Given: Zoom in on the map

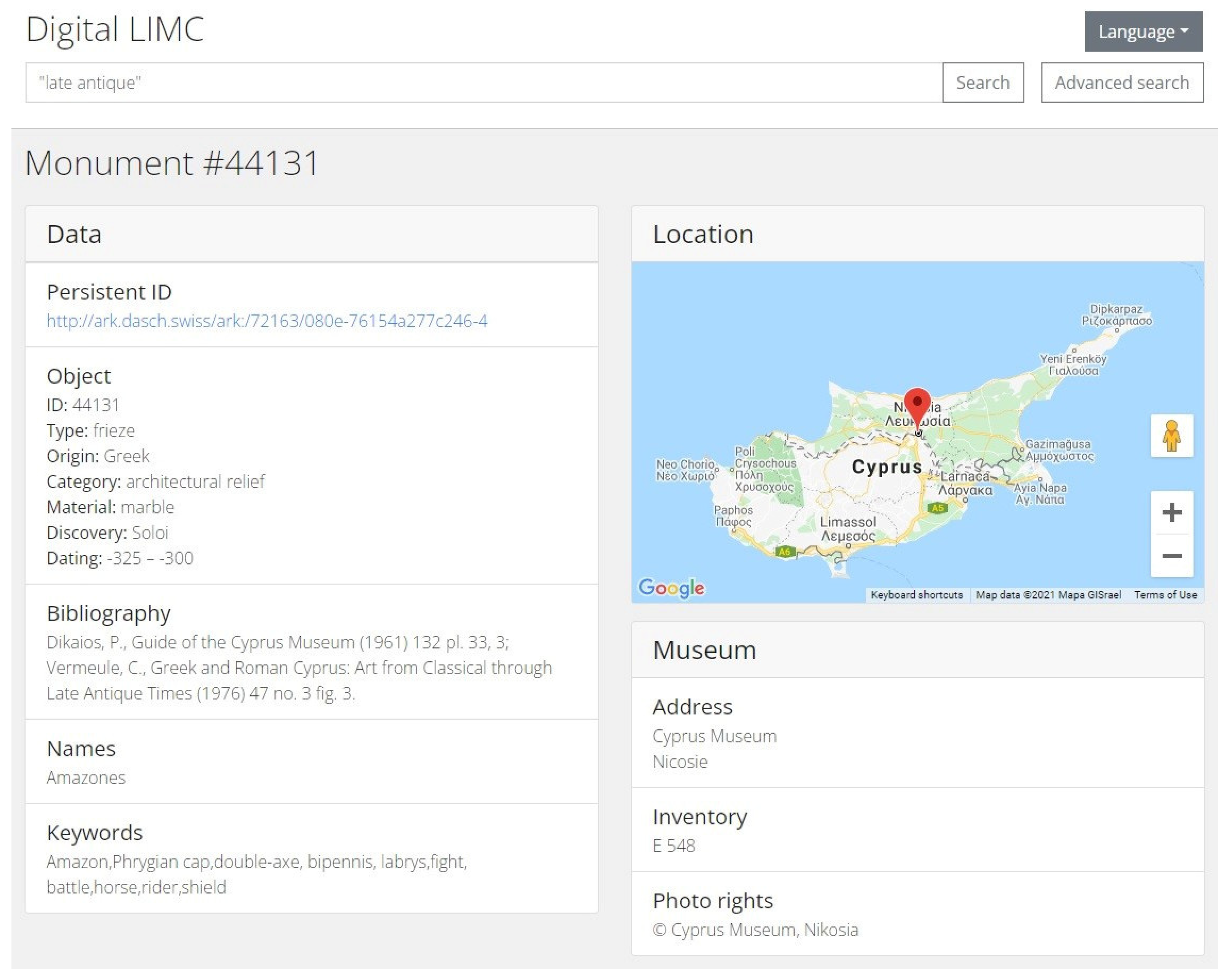Looking at the screenshot, I should coord(1171,512).
